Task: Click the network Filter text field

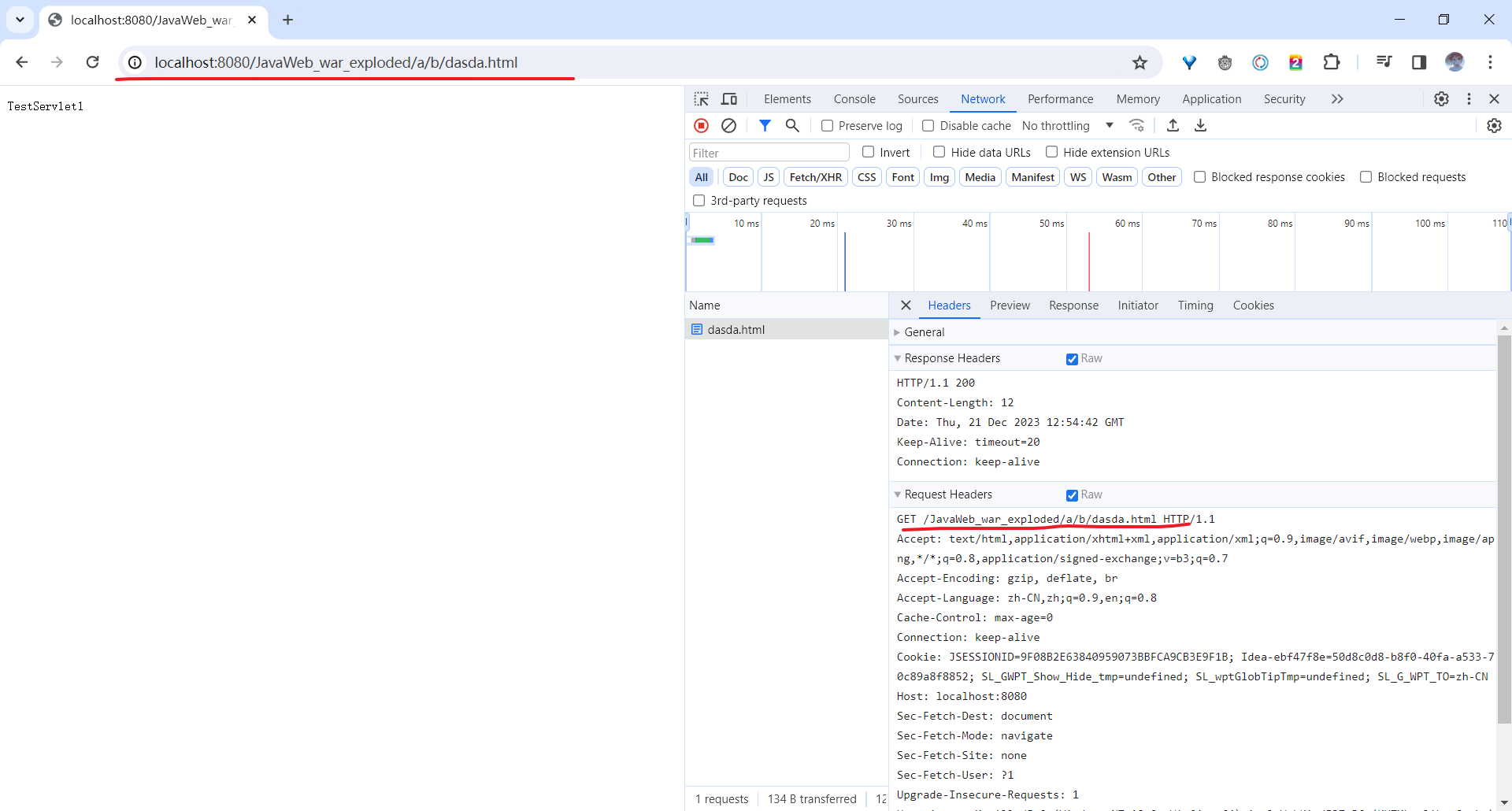Action: pyautogui.click(x=769, y=153)
